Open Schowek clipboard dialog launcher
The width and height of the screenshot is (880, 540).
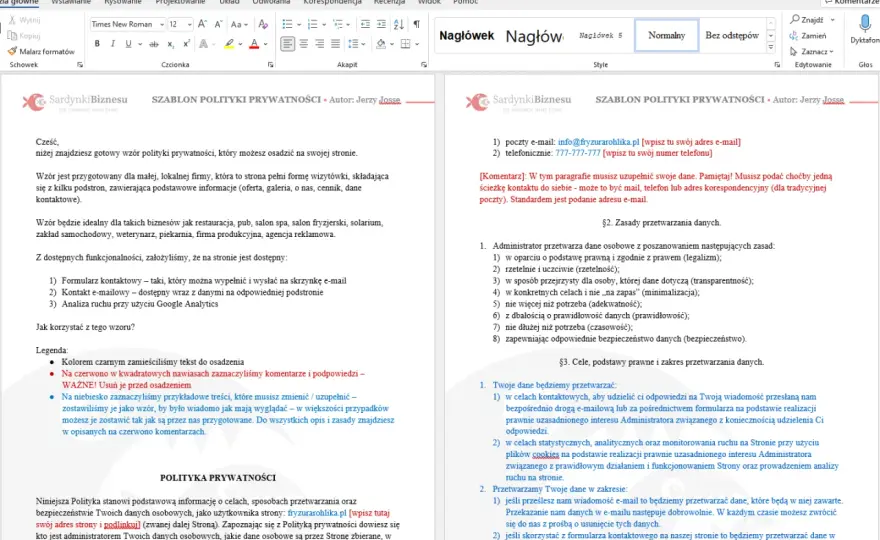(80, 65)
